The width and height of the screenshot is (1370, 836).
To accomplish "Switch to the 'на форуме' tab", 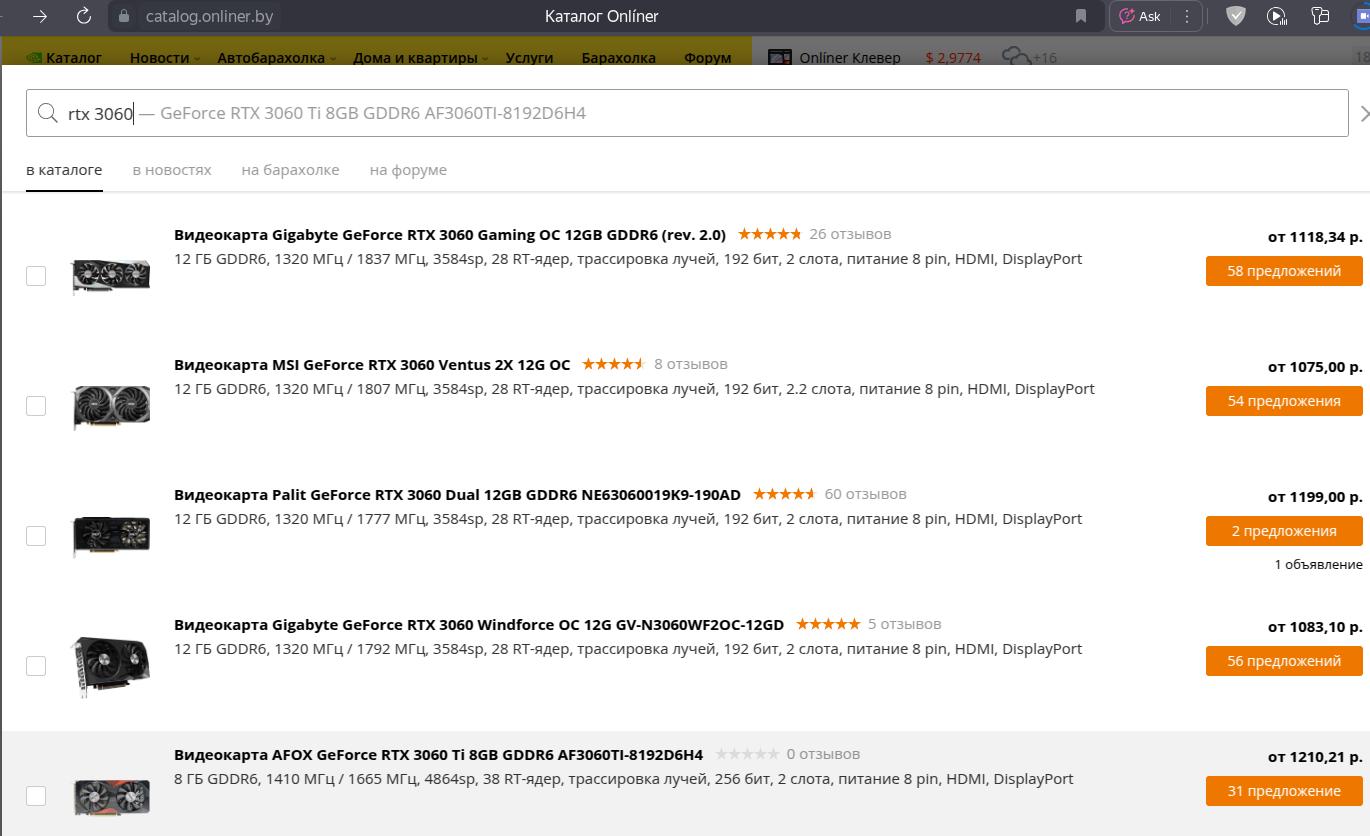I will (x=408, y=170).
